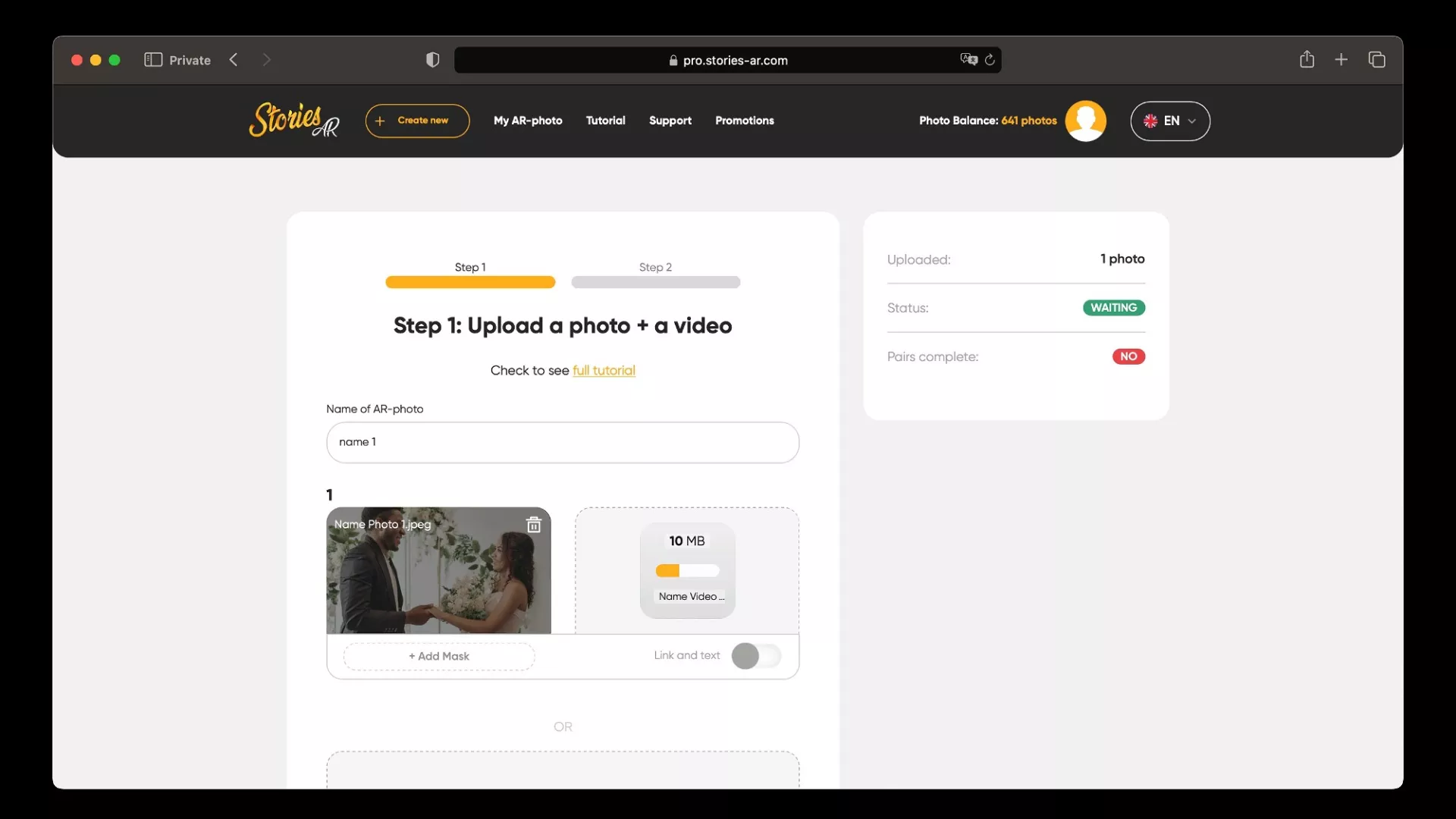The image size is (1456, 819).
Task: Open a new browser tab with plus icon
Action: (x=1341, y=60)
